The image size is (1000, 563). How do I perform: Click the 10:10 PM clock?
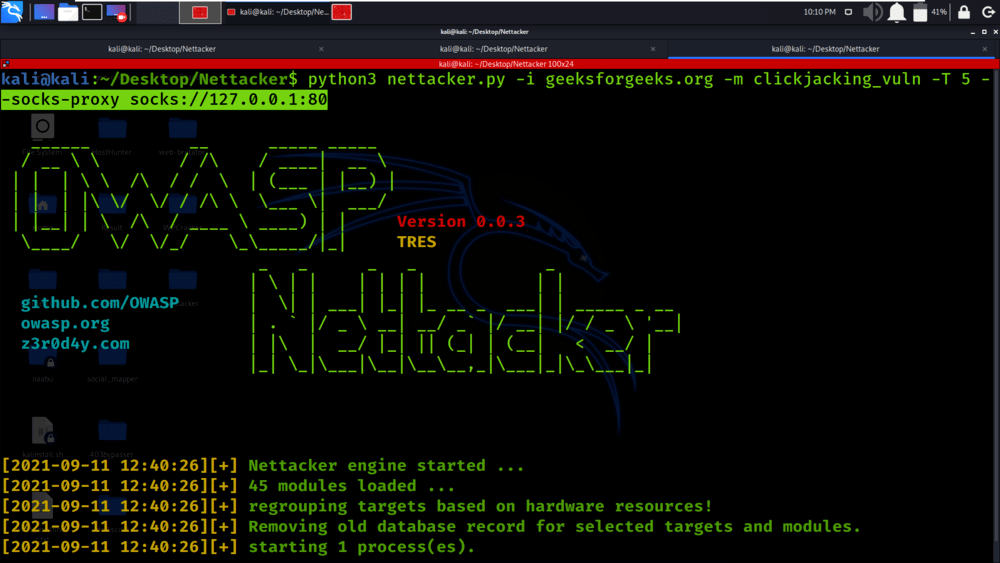820,12
